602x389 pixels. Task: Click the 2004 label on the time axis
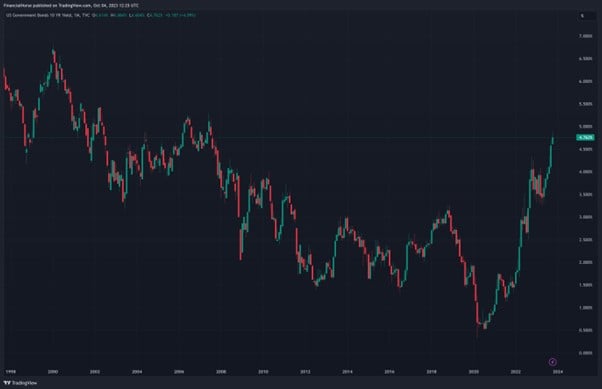[x=137, y=372]
